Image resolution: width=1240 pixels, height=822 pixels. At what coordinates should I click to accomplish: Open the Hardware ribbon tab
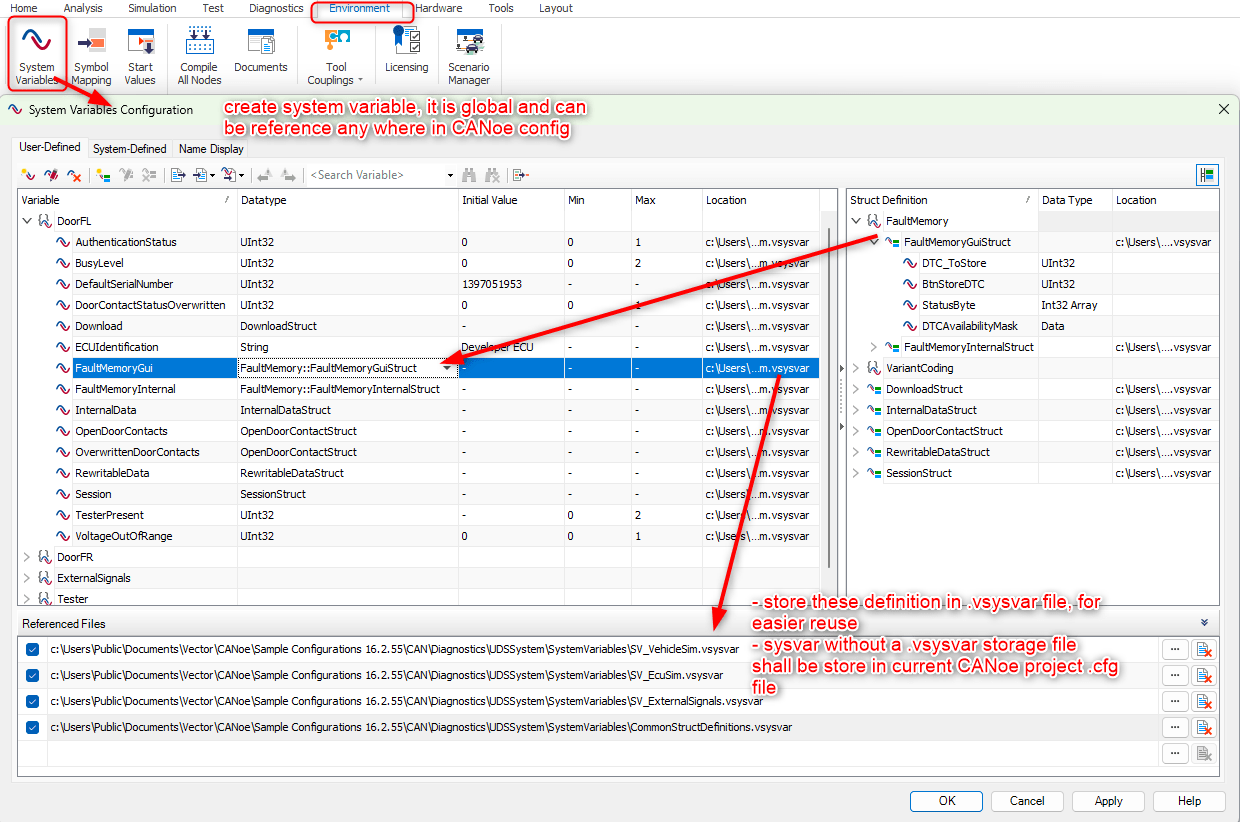[439, 8]
